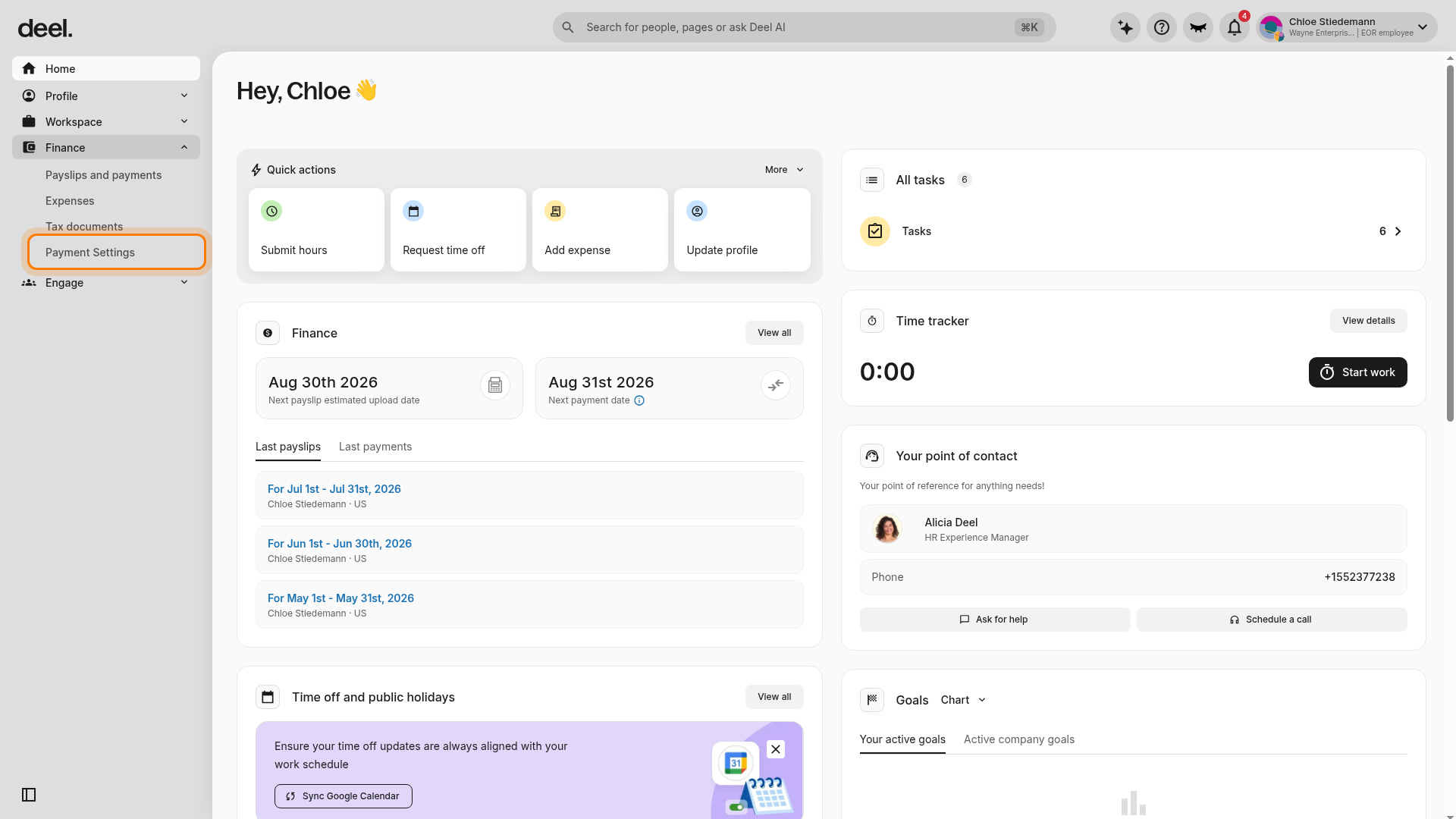This screenshot has height=819, width=1456.
Task: Open the Goals Chart dropdown
Action: [x=963, y=700]
